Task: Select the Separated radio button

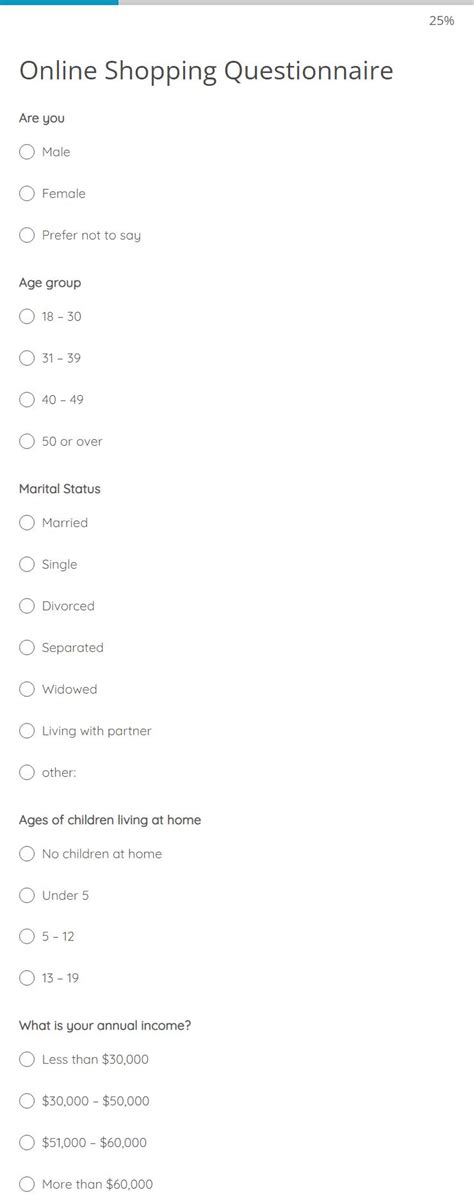Action: point(27,648)
